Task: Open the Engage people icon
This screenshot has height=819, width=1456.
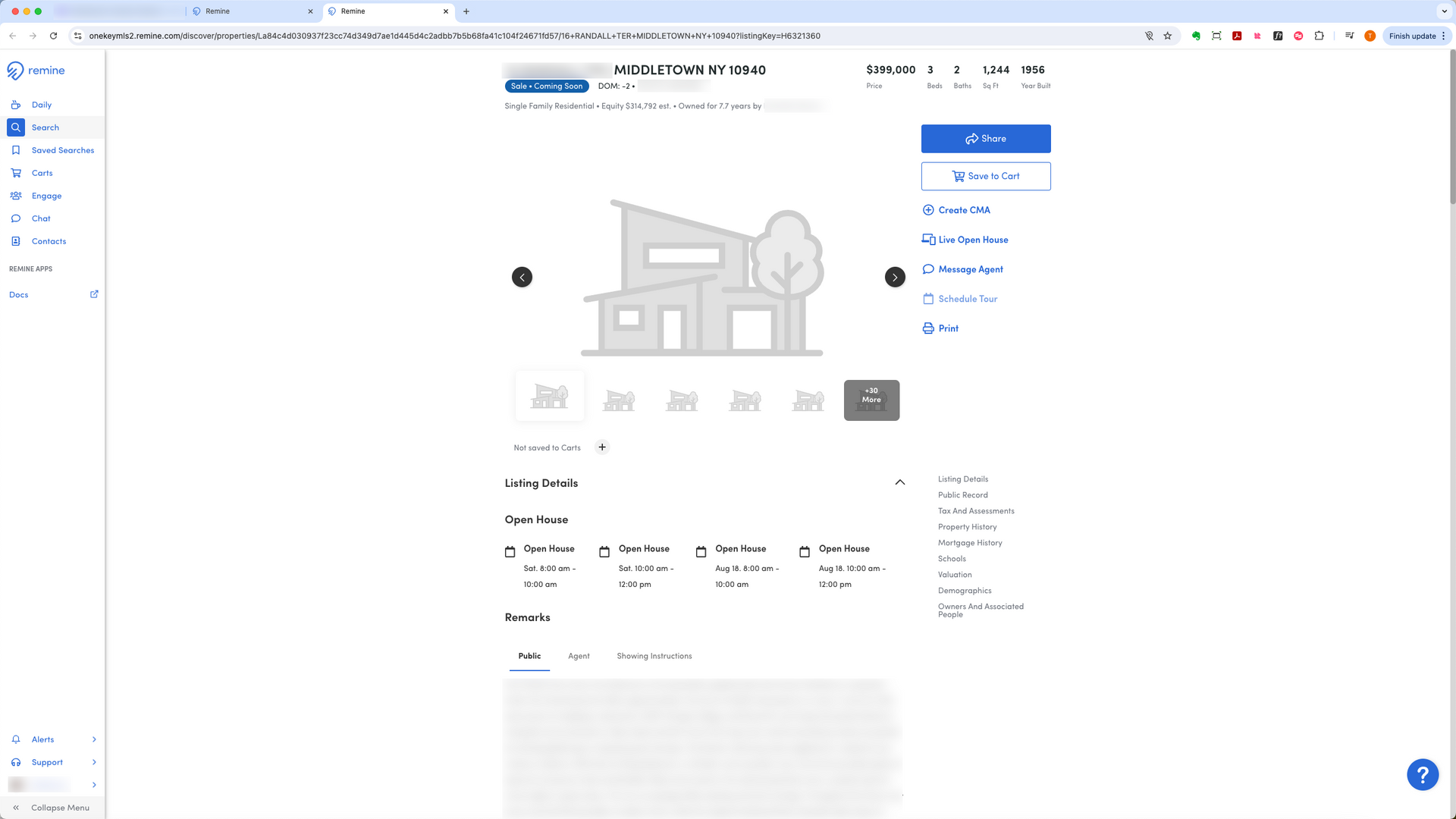Action: 16,196
